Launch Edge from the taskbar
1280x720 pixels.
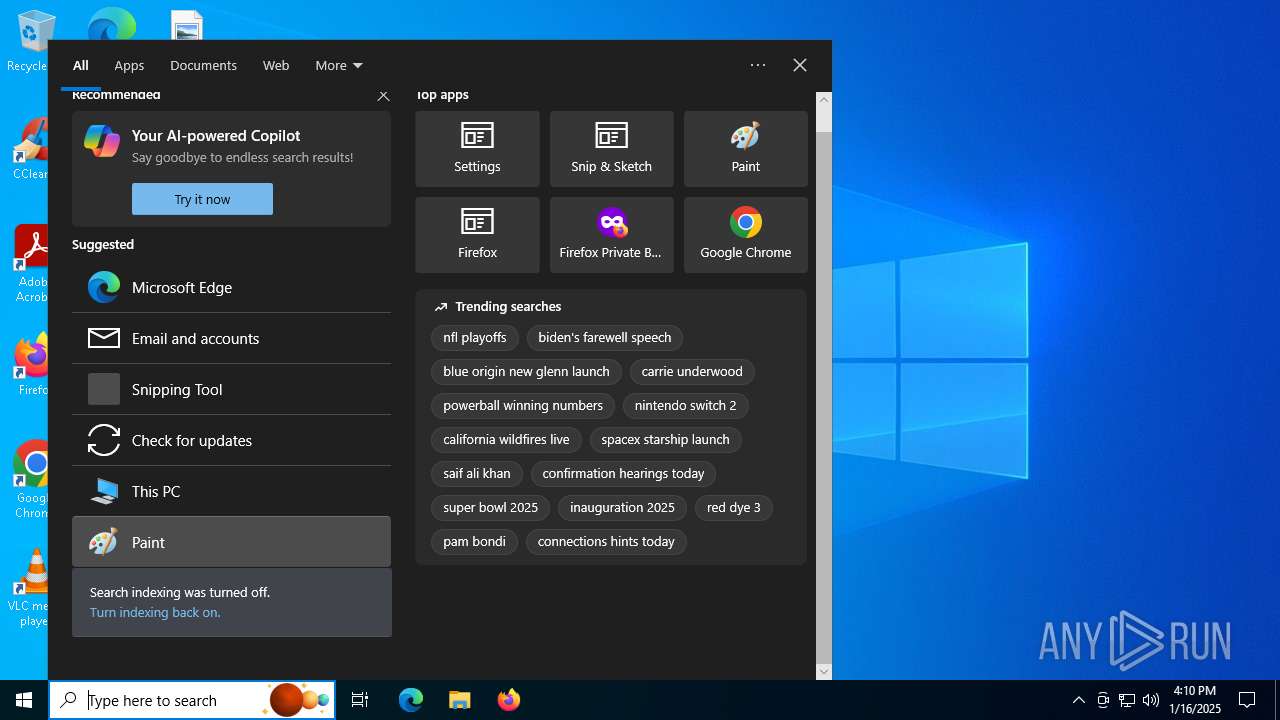coord(411,700)
